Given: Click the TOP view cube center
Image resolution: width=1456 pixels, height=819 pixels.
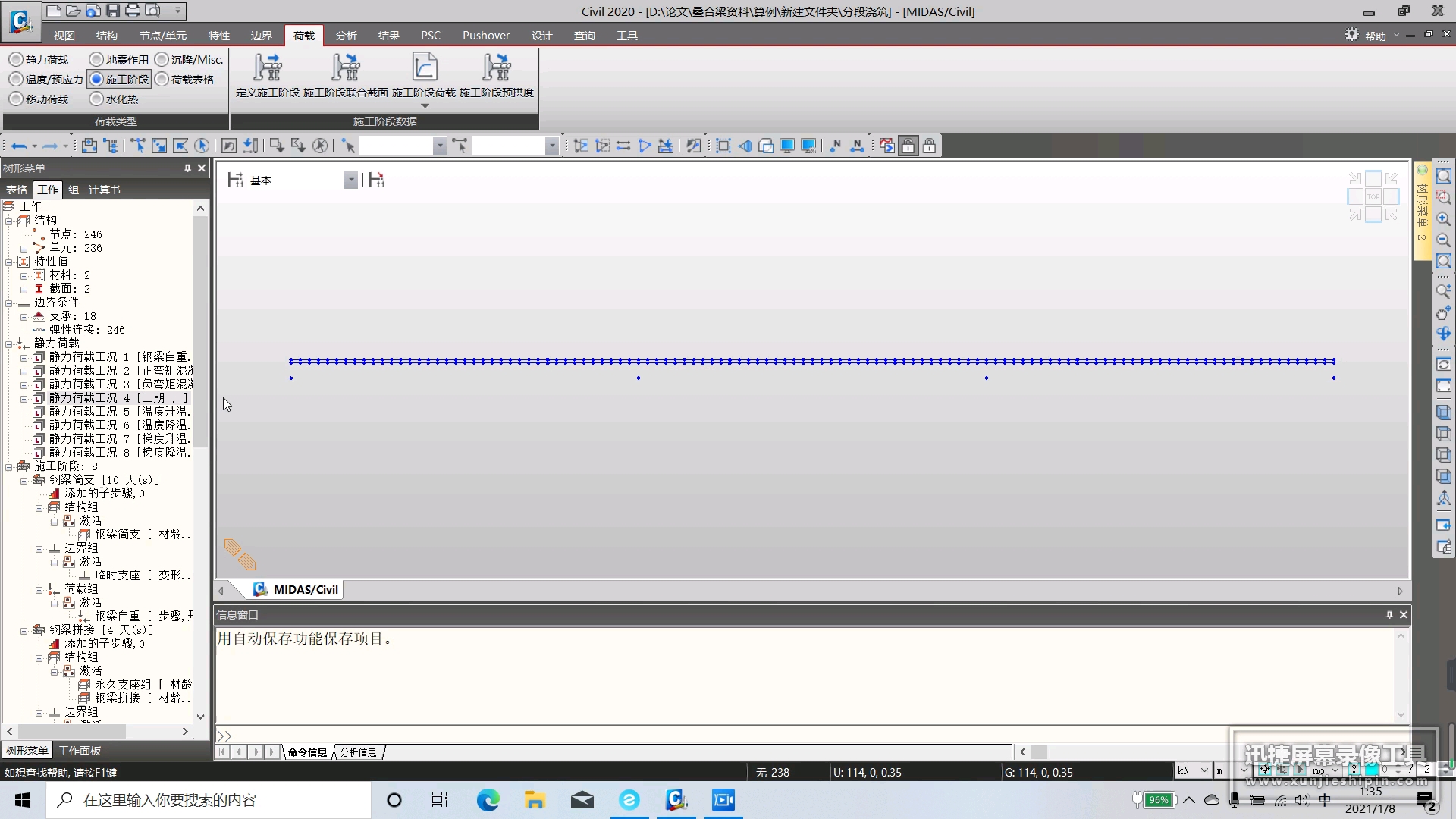Looking at the screenshot, I should (1373, 197).
